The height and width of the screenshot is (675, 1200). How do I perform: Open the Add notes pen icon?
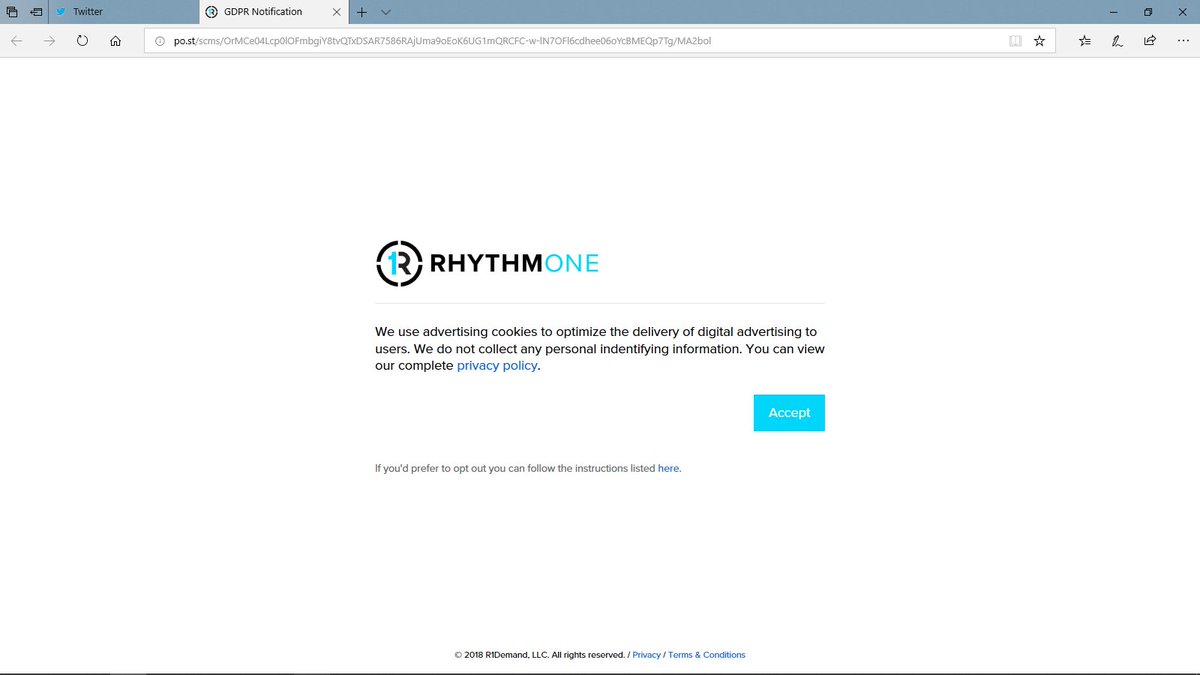[x=1117, y=41]
